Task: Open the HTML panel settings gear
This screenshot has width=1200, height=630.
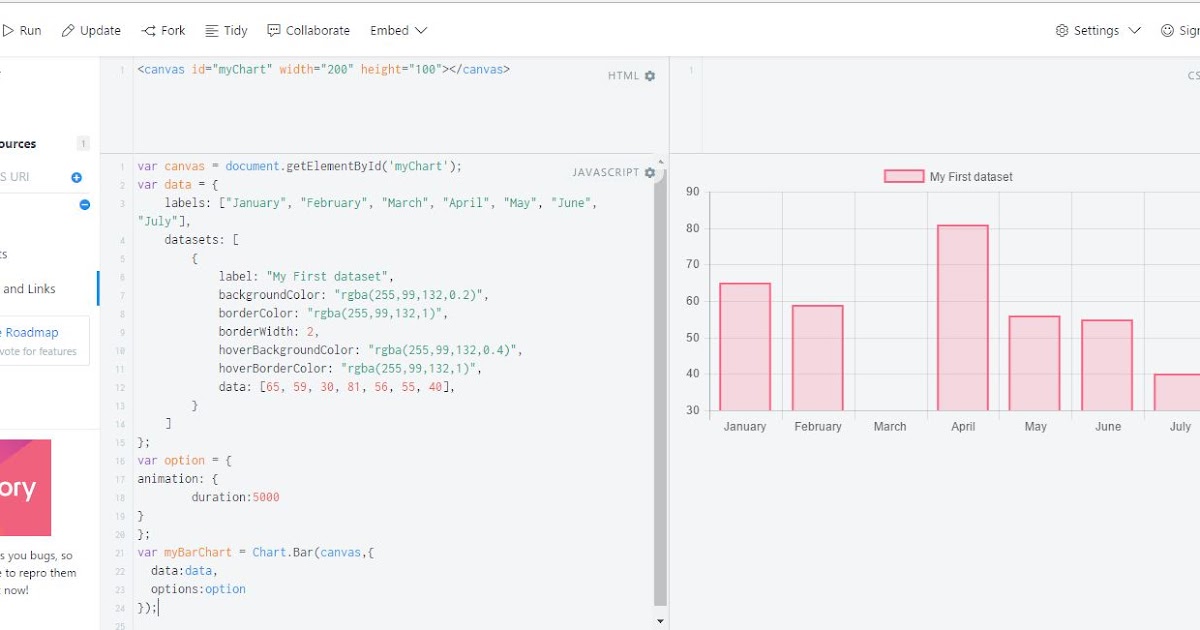Action: coord(649,75)
